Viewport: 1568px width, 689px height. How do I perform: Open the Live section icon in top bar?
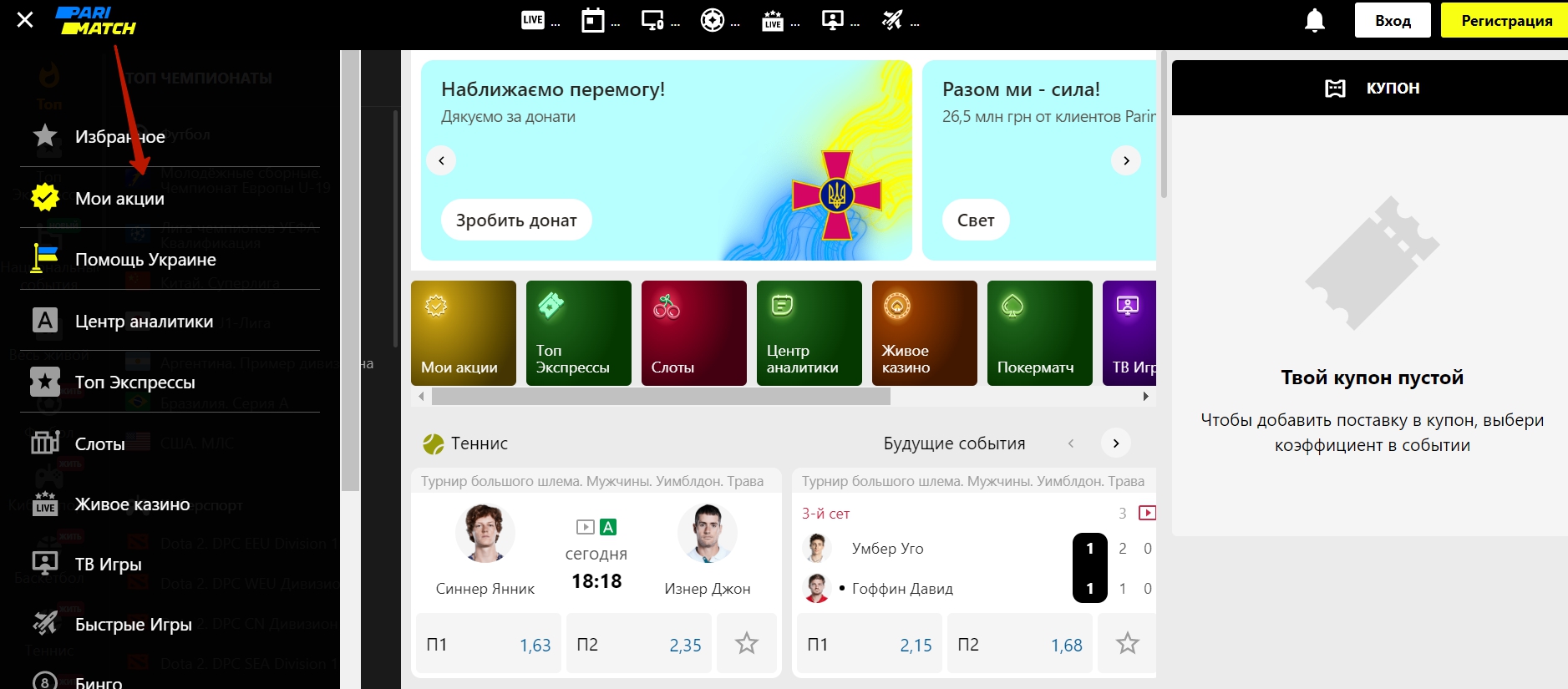[x=533, y=20]
